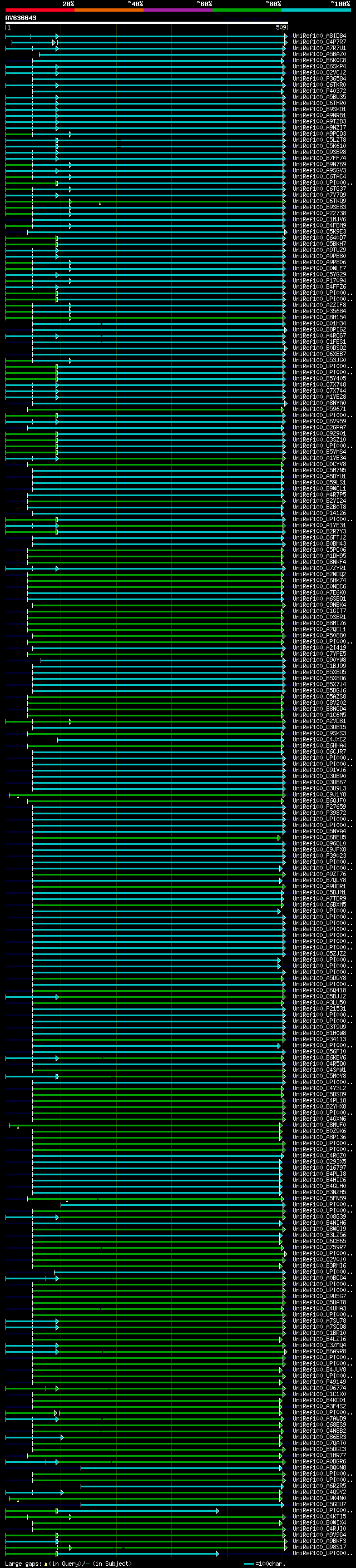
Task: Select the purple ~60% identity legend segment
Action: coord(177,10)
